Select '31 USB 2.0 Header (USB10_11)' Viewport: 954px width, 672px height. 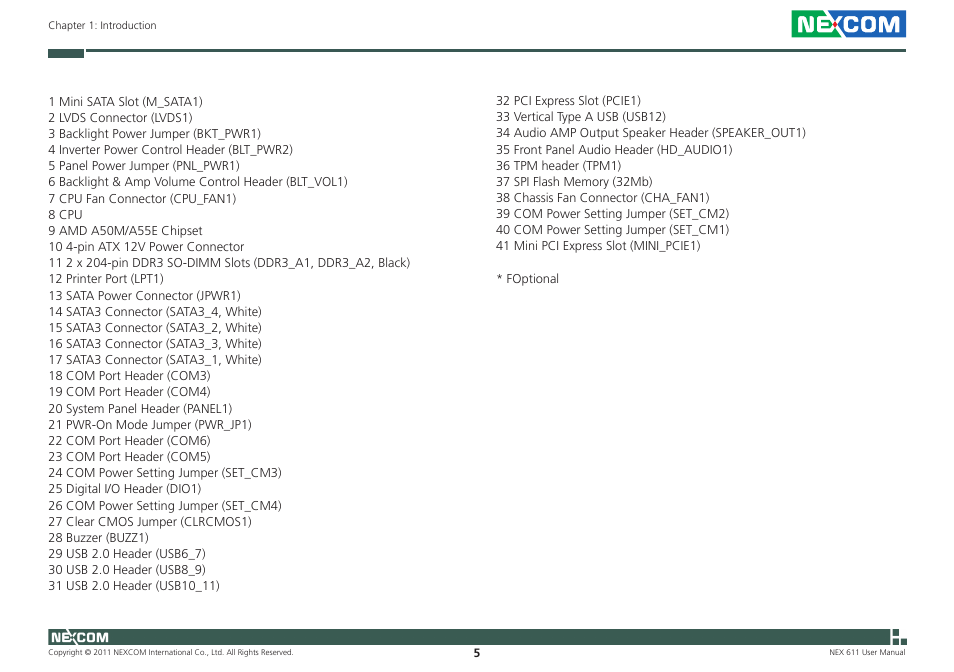(x=134, y=586)
